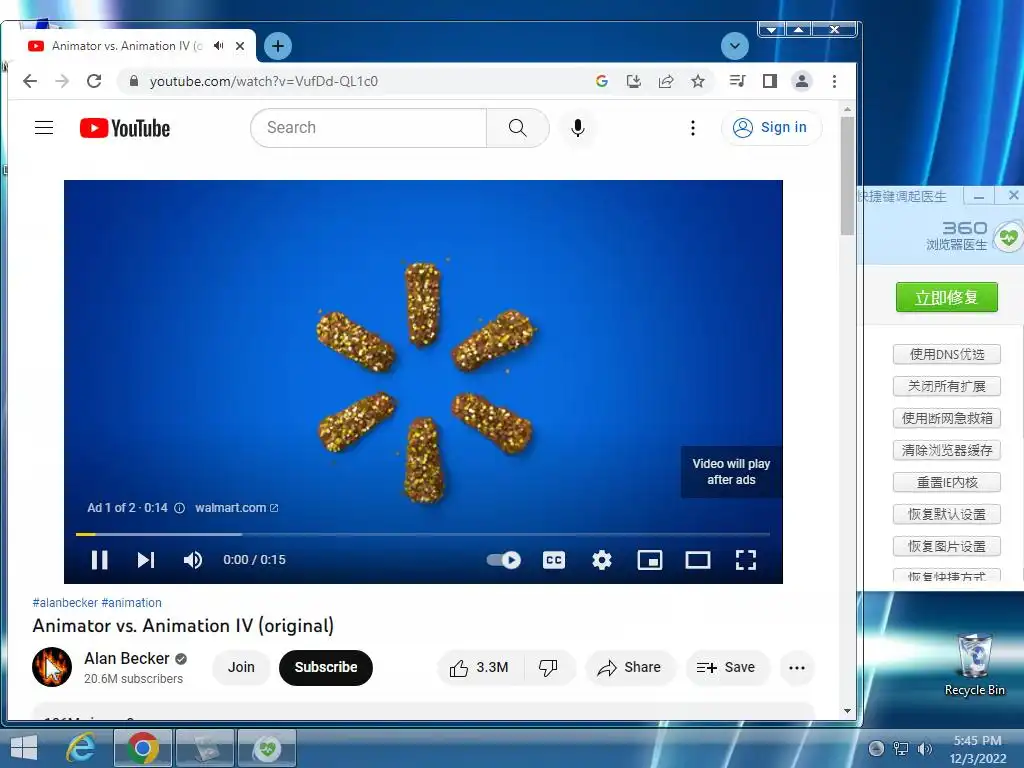Open Recycle Bin on desktop
This screenshot has height=768, width=1024.
click(974, 665)
